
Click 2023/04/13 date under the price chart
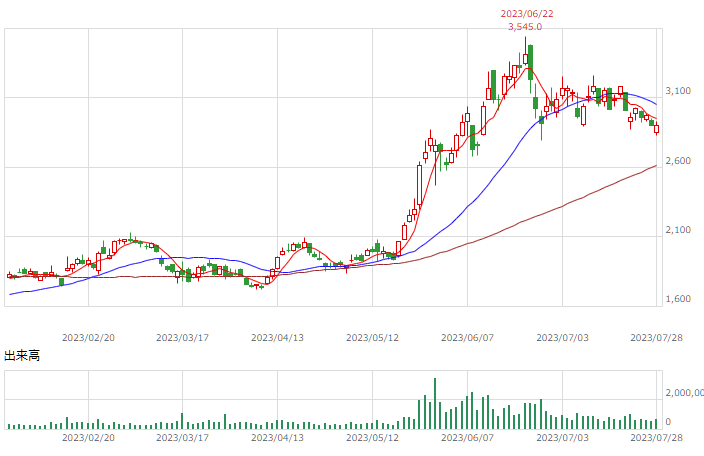point(277,338)
